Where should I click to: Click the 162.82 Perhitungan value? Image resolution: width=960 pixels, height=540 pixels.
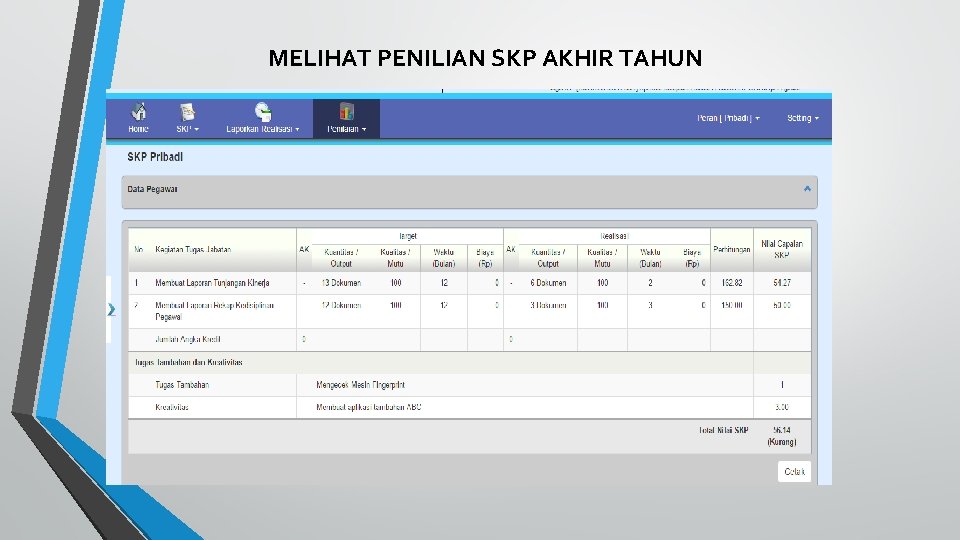pyautogui.click(x=732, y=283)
